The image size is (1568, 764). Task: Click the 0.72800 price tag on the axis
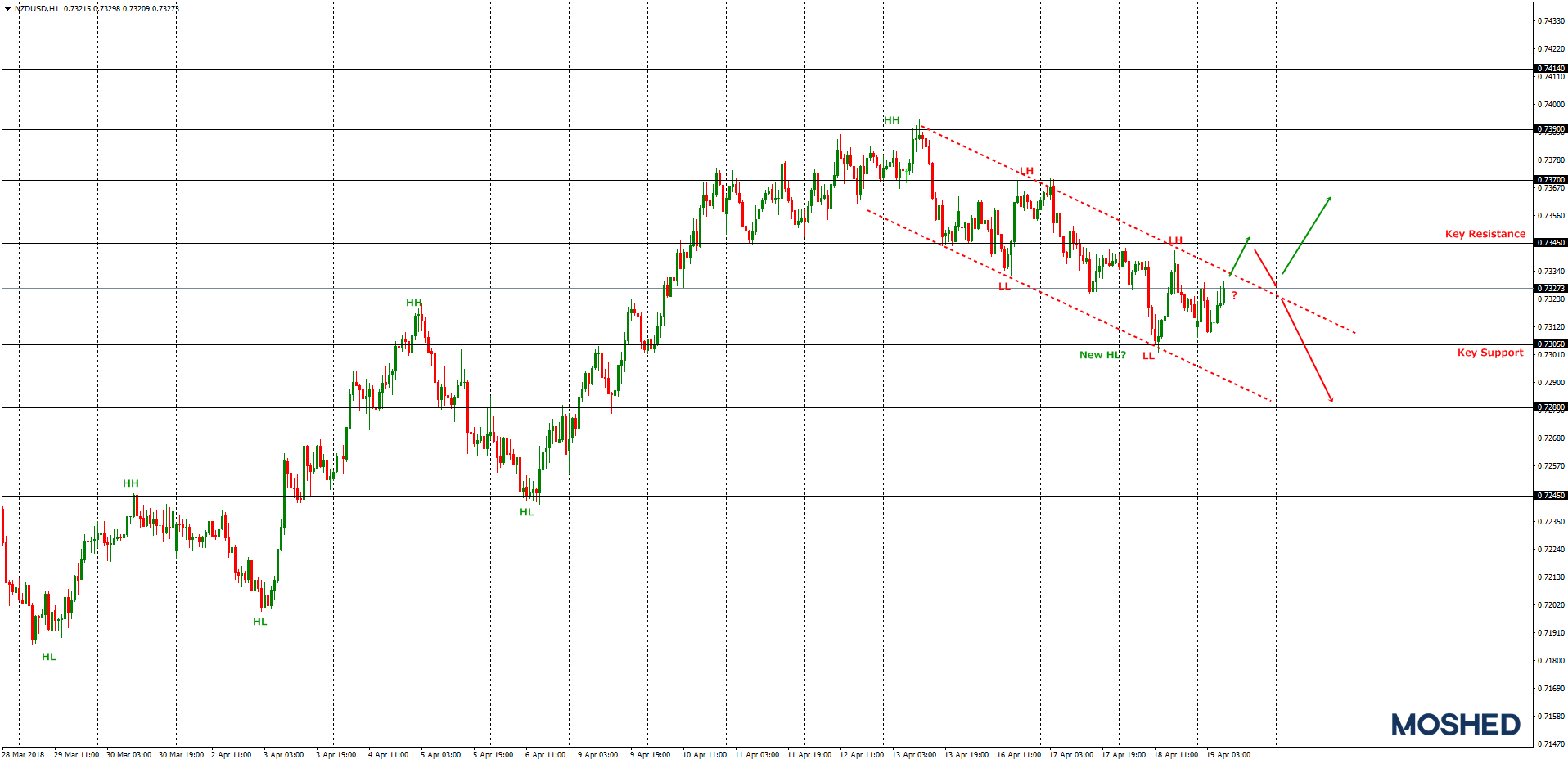pos(1550,405)
